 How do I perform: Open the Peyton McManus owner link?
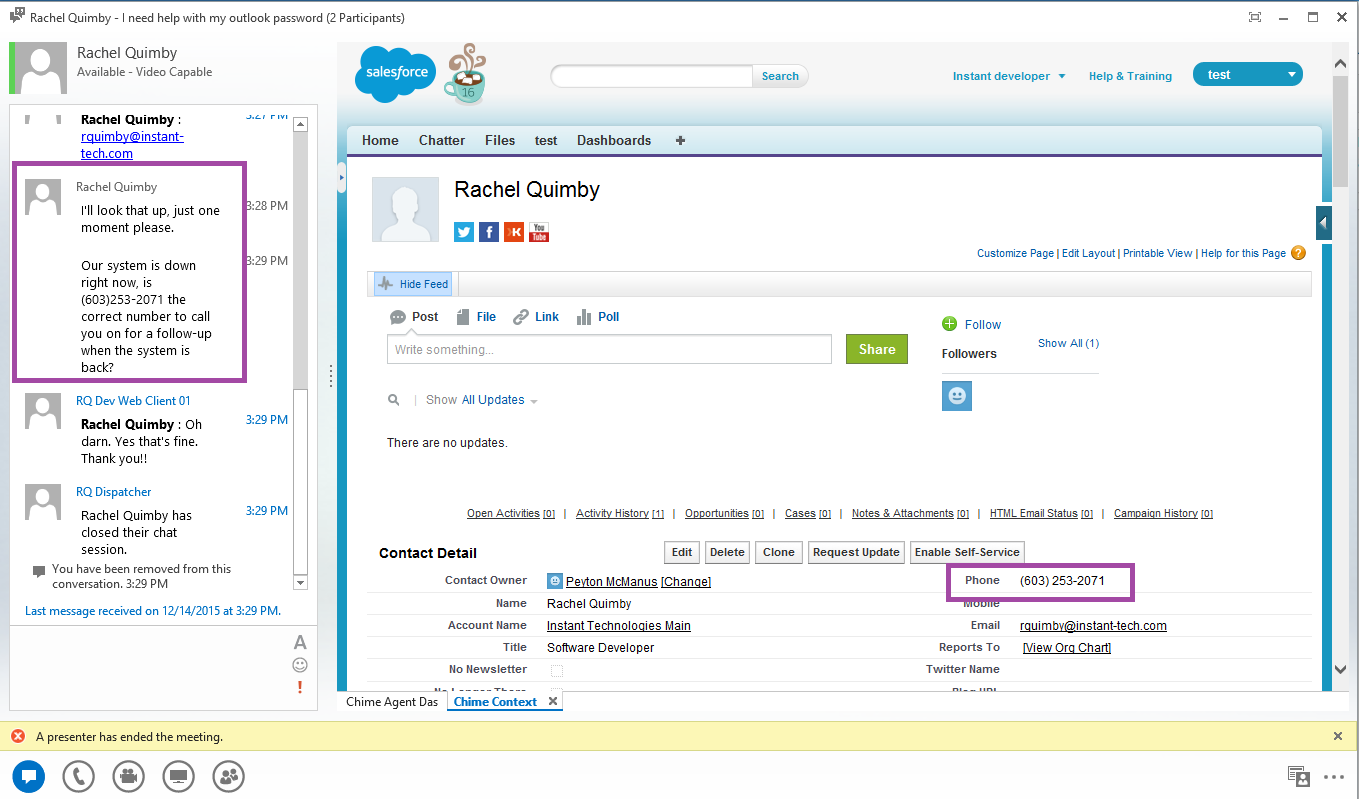coord(612,582)
